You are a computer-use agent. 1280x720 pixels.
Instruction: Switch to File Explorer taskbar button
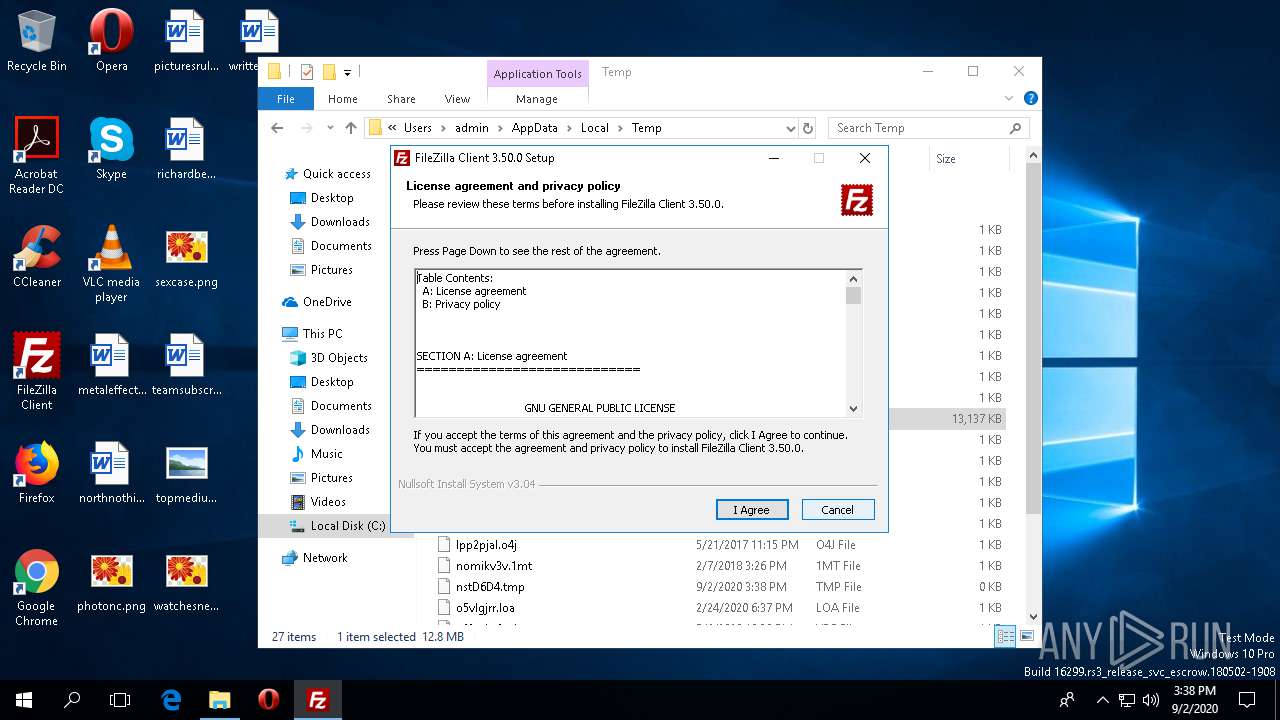click(x=220, y=700)
